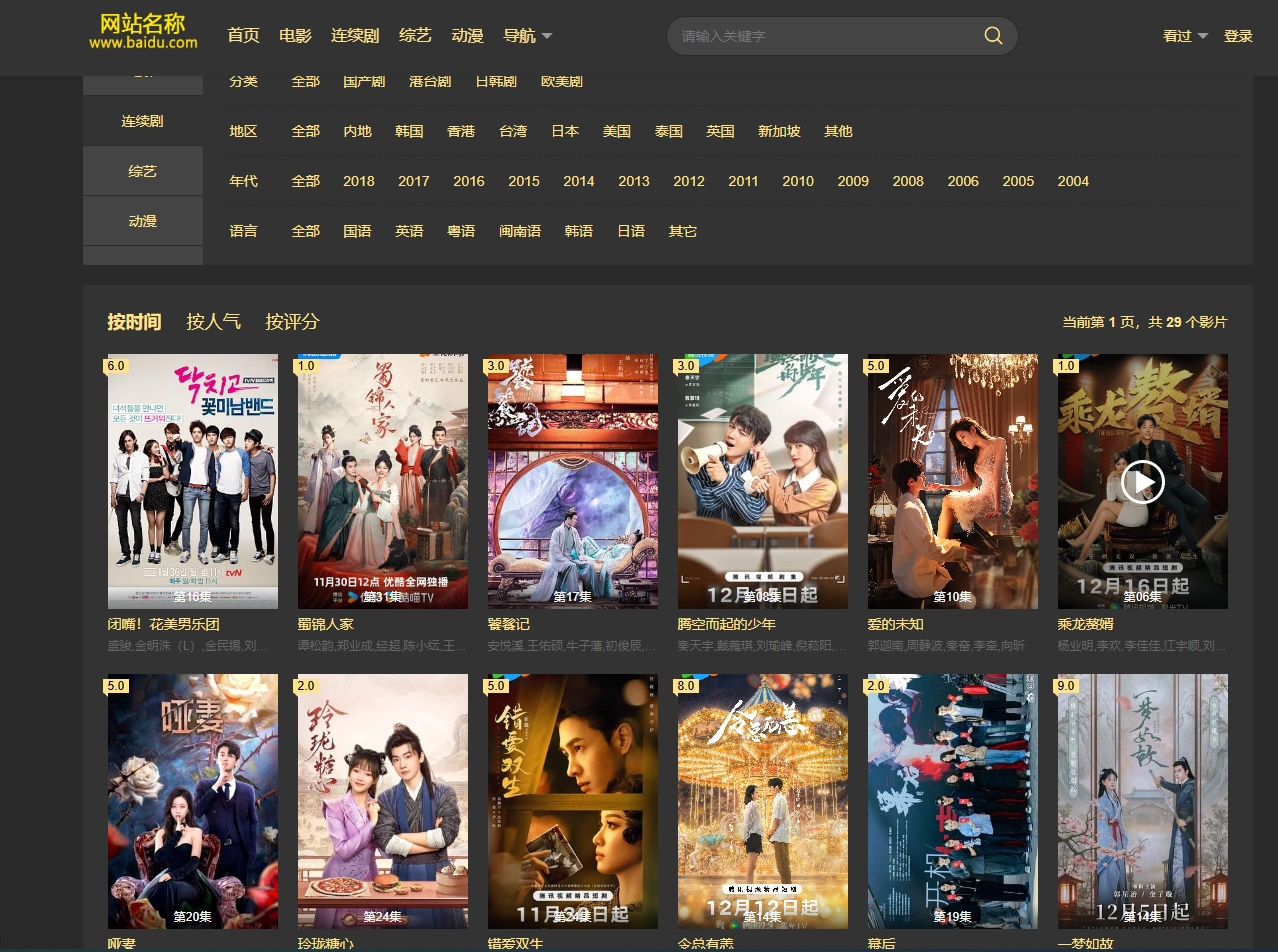Open the 哑妻 poster thumbnail

(193, 801)
